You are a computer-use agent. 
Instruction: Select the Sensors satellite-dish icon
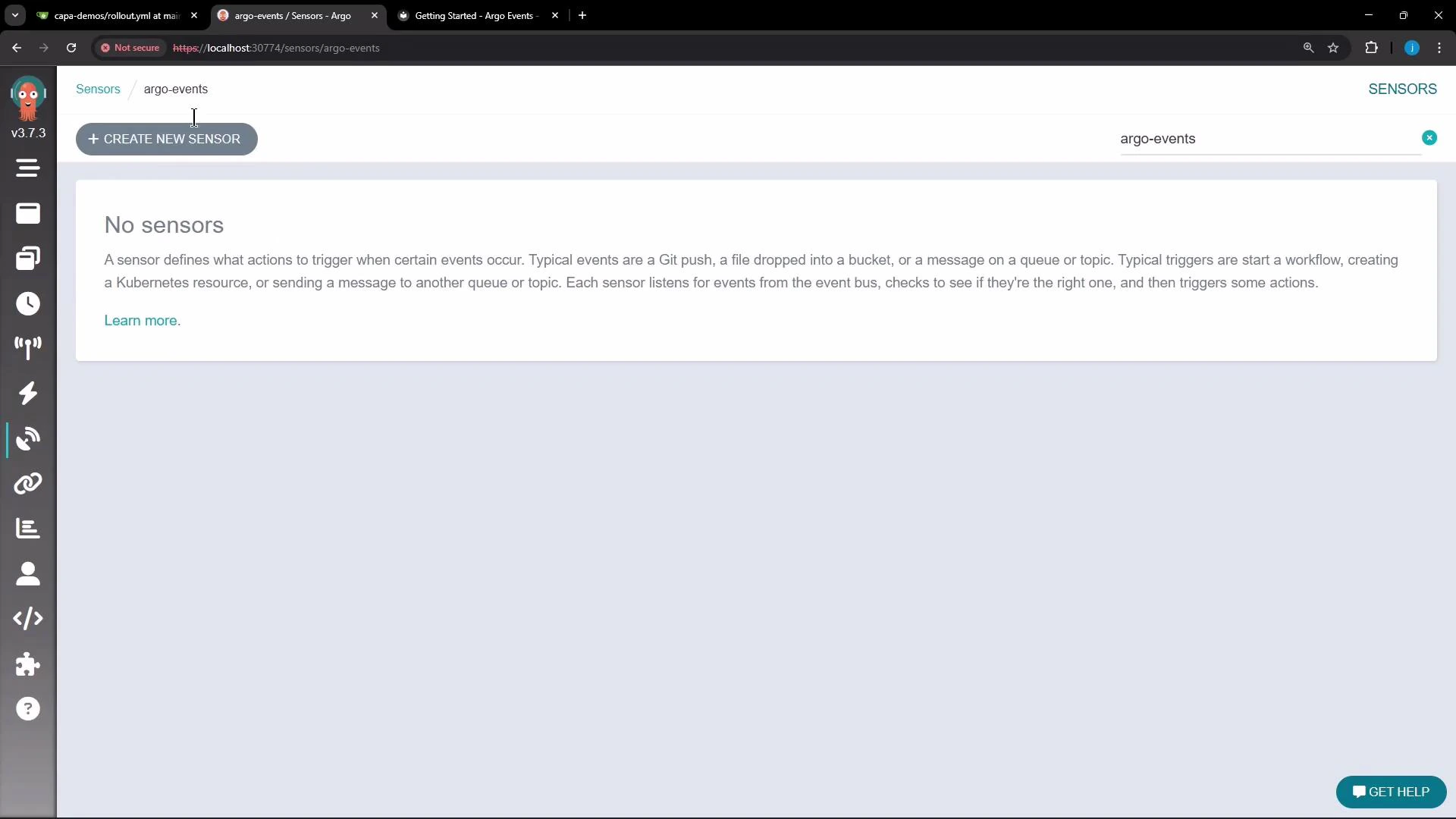27,438
